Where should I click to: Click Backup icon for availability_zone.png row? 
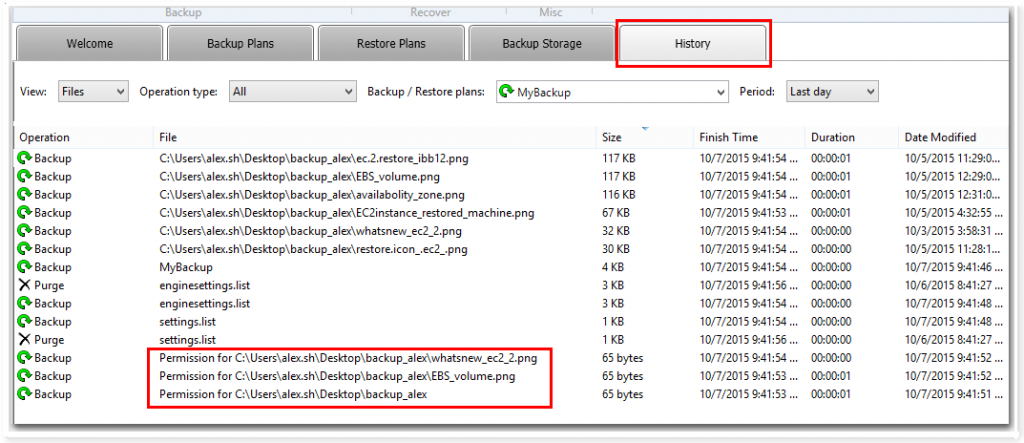pyautogui.click(x=24, y=194)
